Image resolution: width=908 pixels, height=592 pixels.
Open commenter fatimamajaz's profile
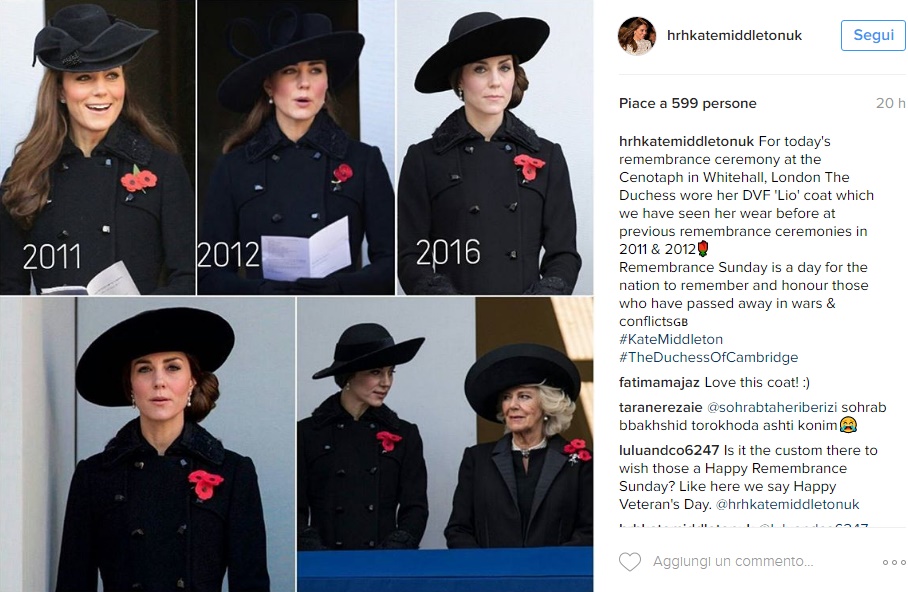click(x=660, y=382)
